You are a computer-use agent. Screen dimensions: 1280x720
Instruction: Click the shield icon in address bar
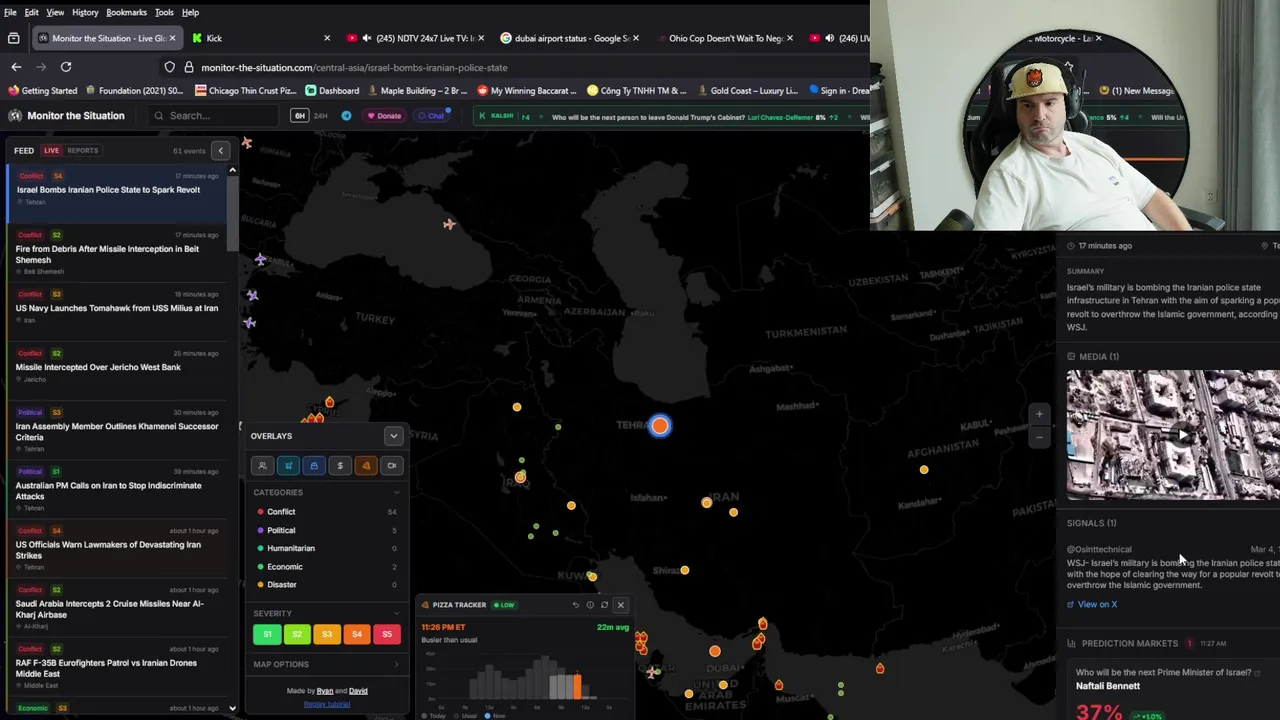pyautogui.click(x=170, y=67)
